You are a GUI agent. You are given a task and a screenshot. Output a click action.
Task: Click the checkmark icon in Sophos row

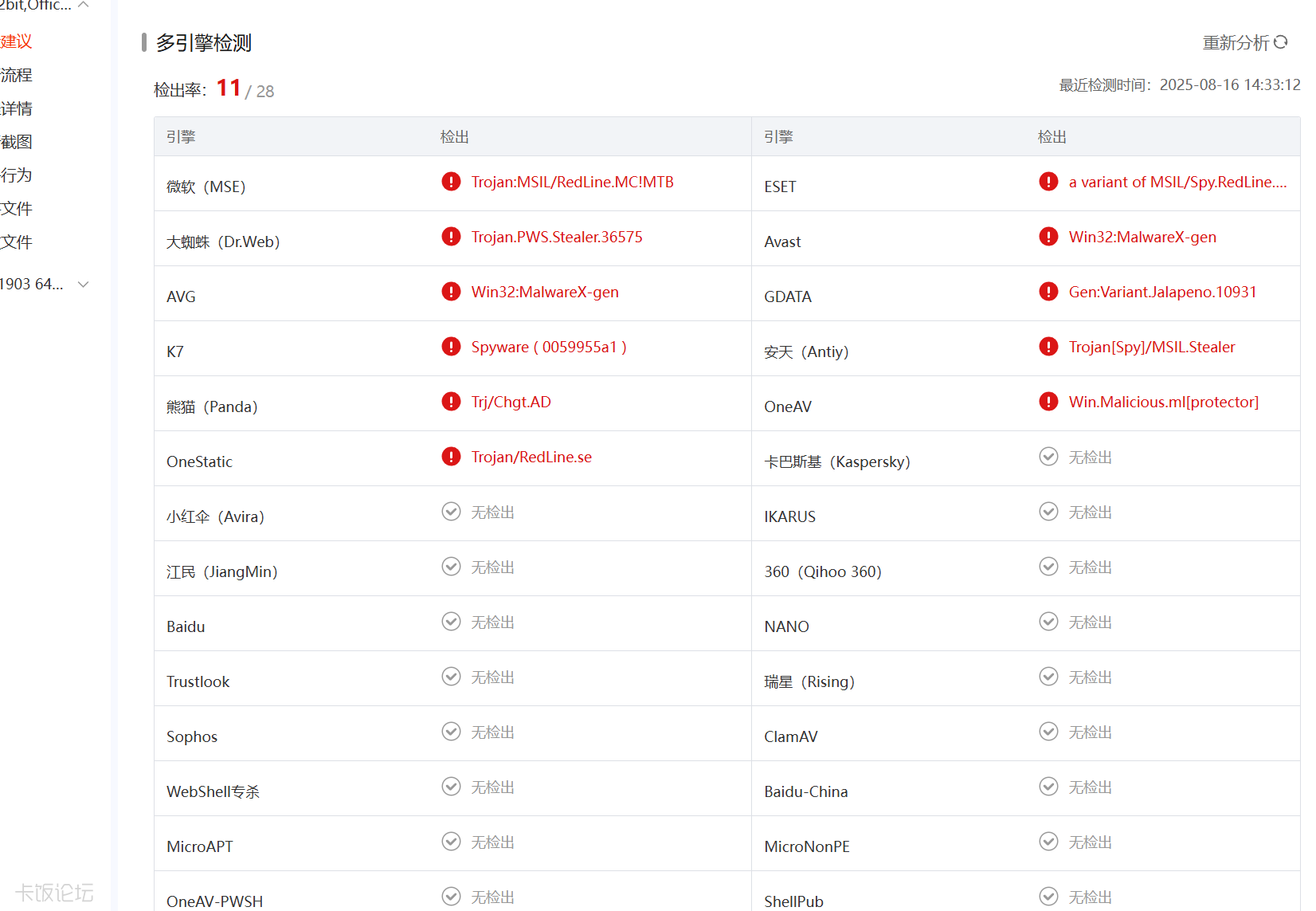click(451, 732)
